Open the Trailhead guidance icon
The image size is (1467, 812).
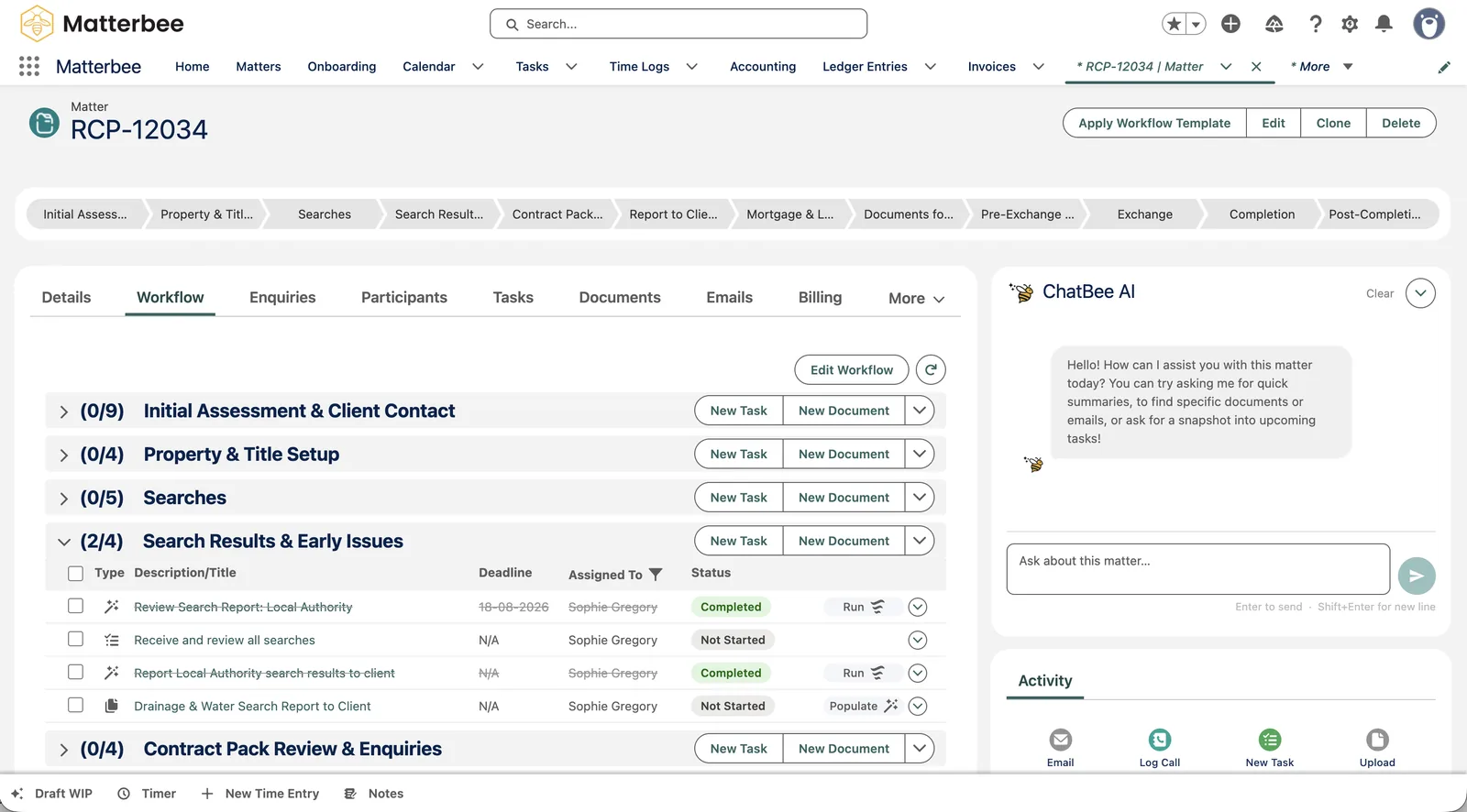(x=1274, y=24)
